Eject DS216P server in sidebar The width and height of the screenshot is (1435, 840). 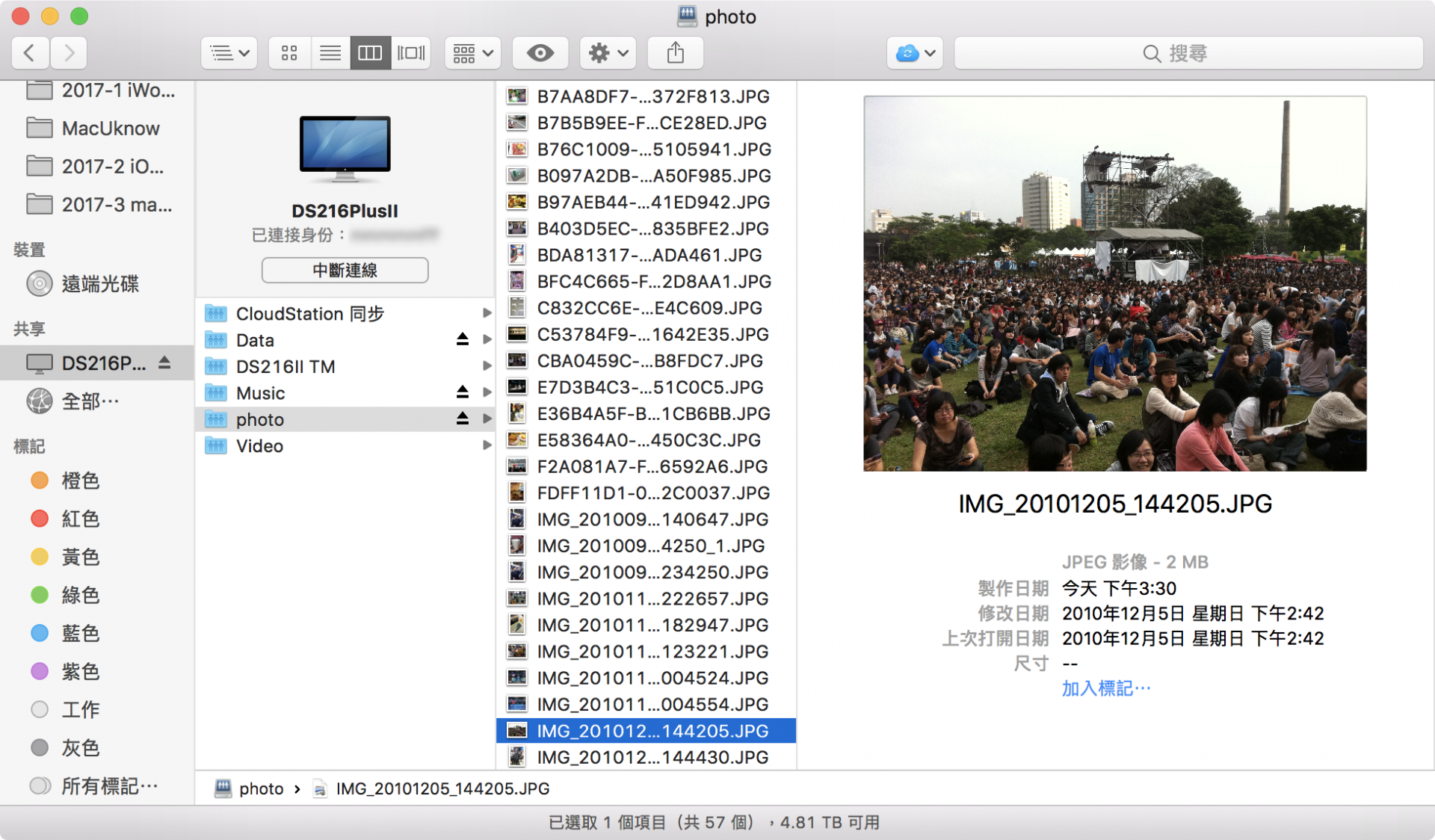pyautogui.click(x=164, y=362)
